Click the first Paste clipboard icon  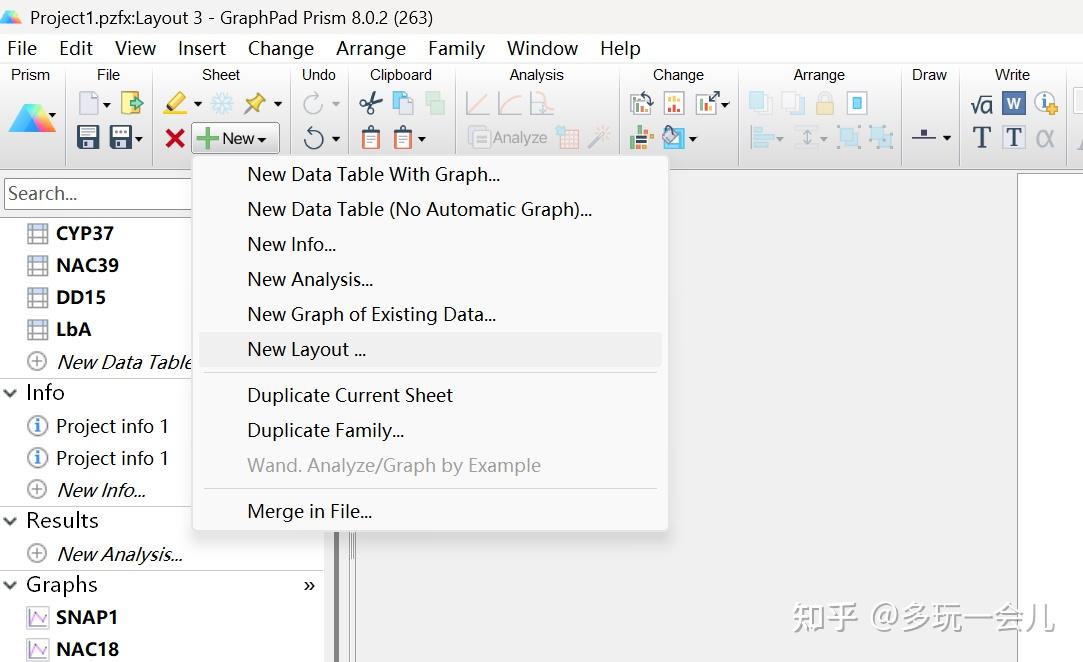click(x=371, y=138)
